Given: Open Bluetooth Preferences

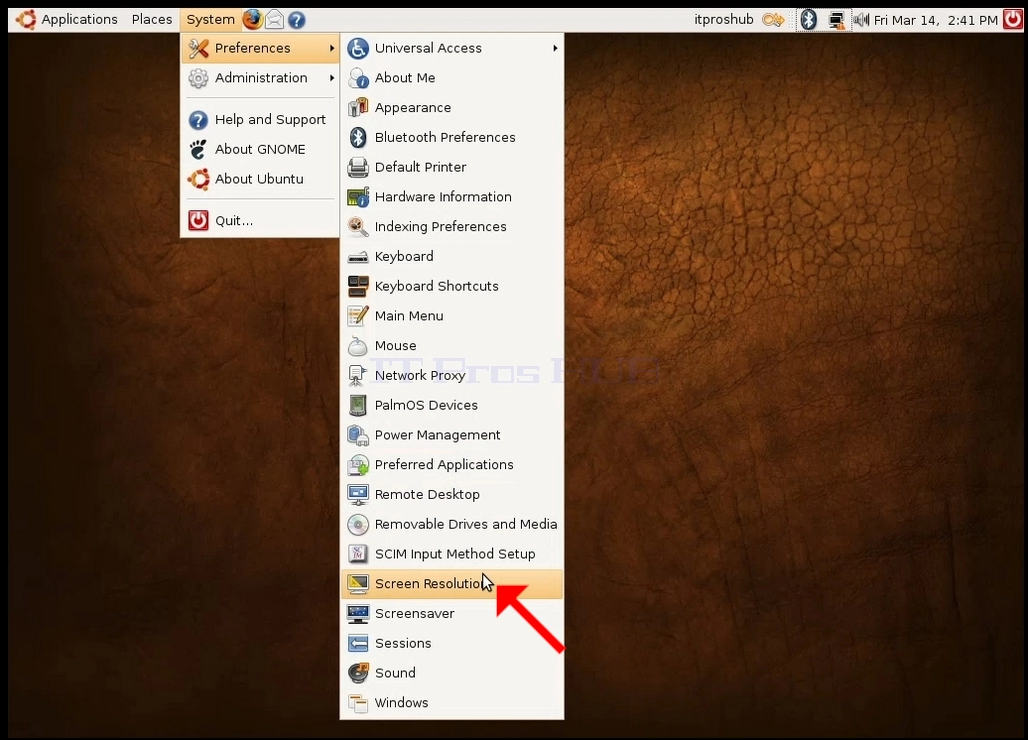Looking at the screenshot, I should coord(452,138).
